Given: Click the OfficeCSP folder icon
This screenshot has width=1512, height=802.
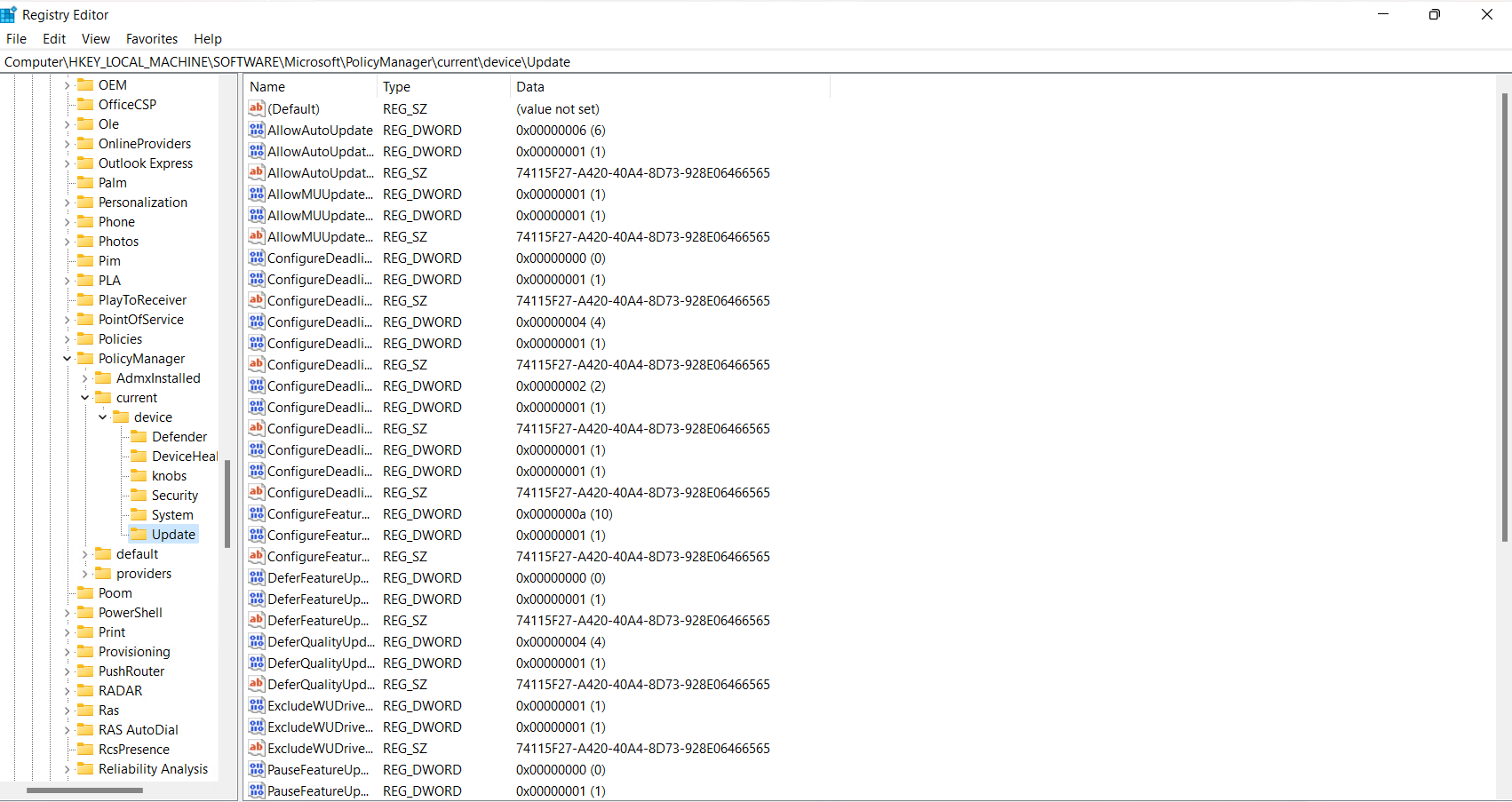Looking at the screenshot, I should tap(85, 105).
